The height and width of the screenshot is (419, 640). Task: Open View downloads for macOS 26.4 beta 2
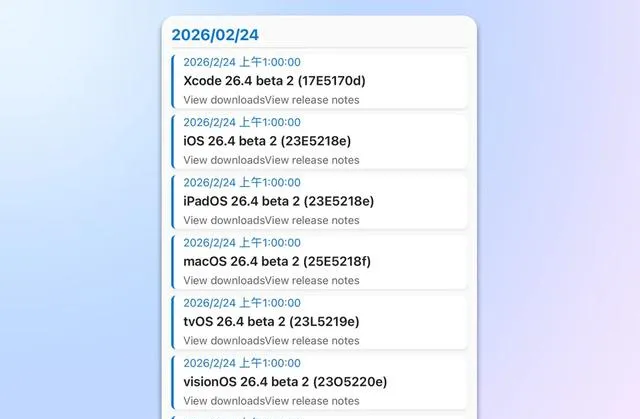[x=224, y=280]
